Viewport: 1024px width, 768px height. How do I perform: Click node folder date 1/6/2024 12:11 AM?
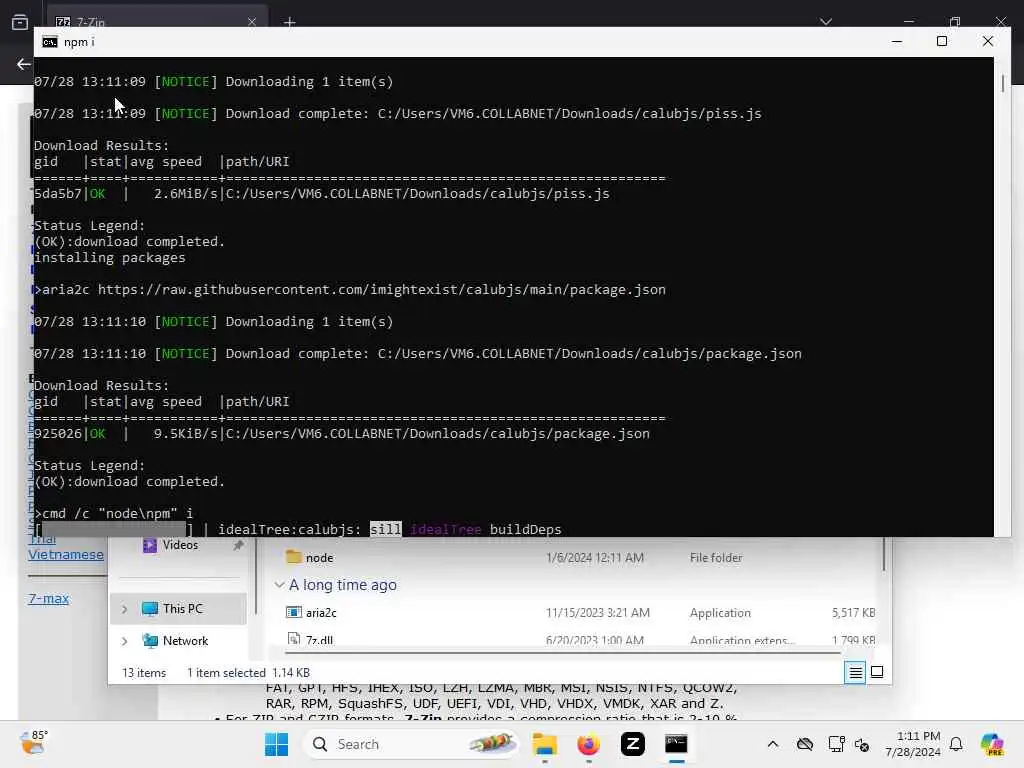[x=594, y=558]
